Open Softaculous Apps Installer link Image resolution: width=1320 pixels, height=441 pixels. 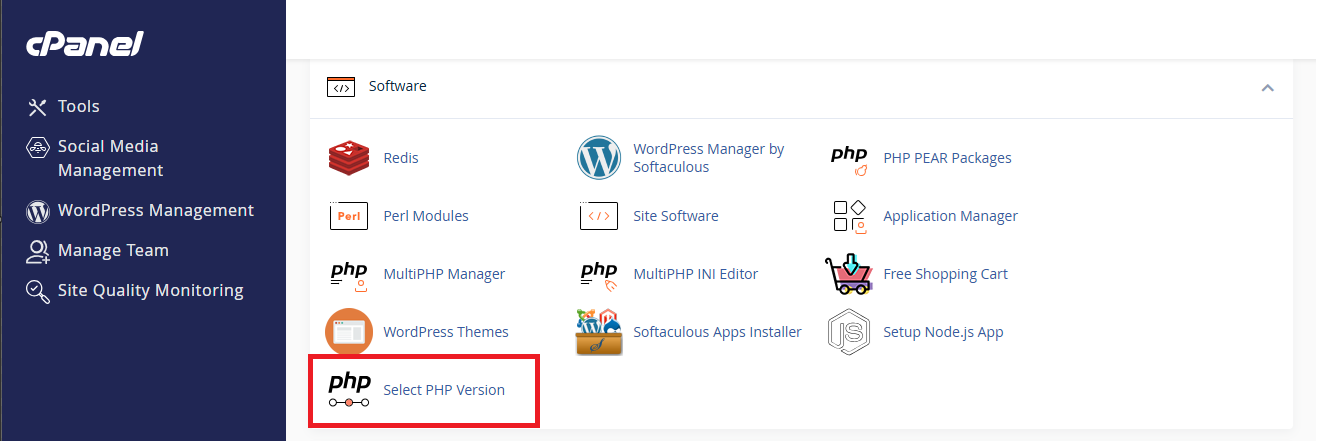tap(717, 332)
